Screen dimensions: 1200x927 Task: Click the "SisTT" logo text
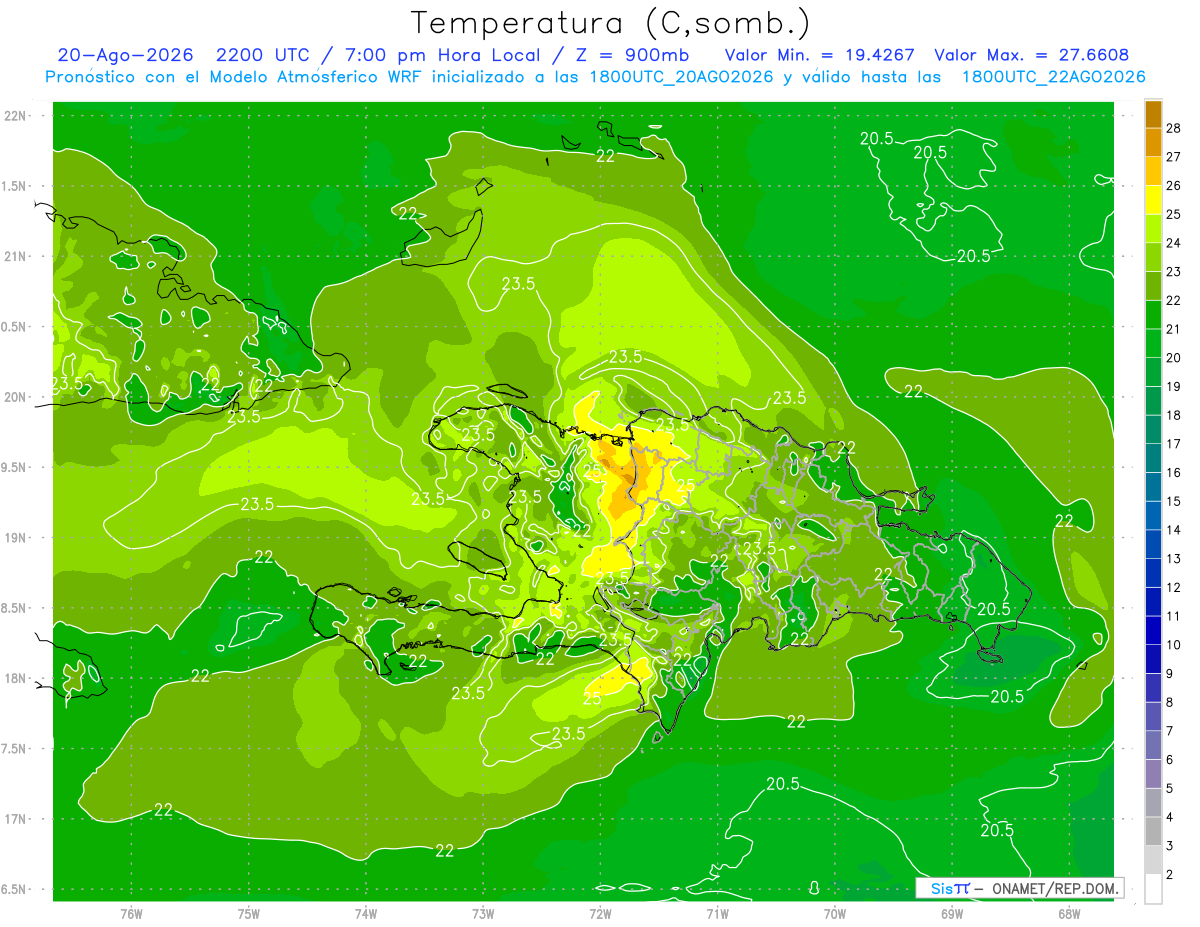coord(950,888)
